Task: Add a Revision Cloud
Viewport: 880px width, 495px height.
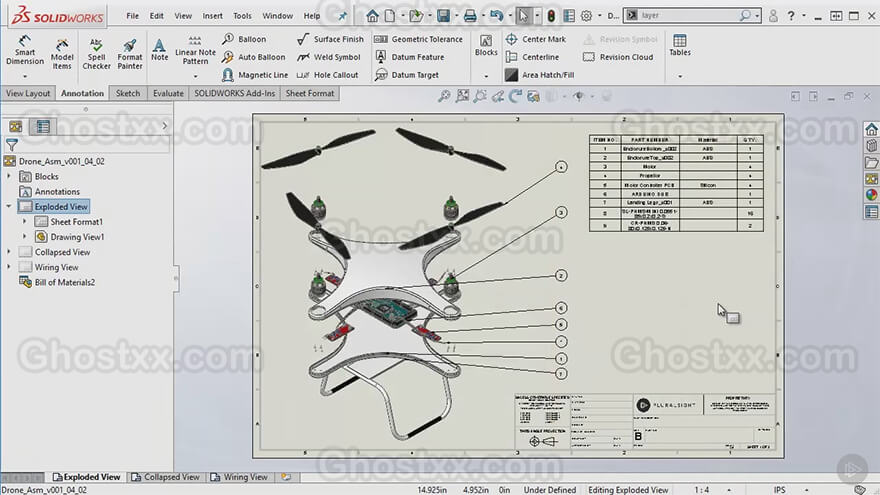Action: (x=618, y=57)
